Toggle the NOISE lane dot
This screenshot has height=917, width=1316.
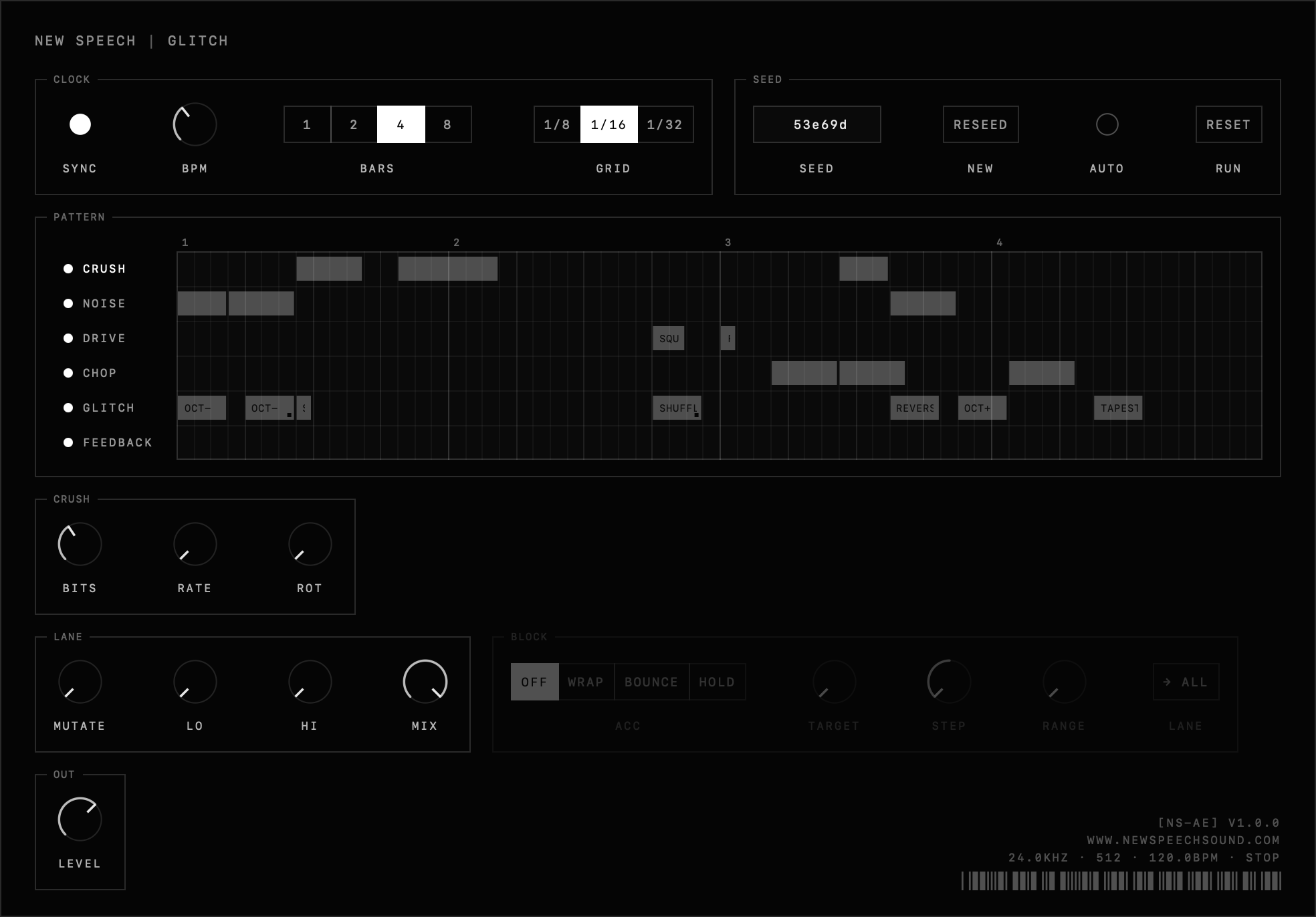coord(68,303)
